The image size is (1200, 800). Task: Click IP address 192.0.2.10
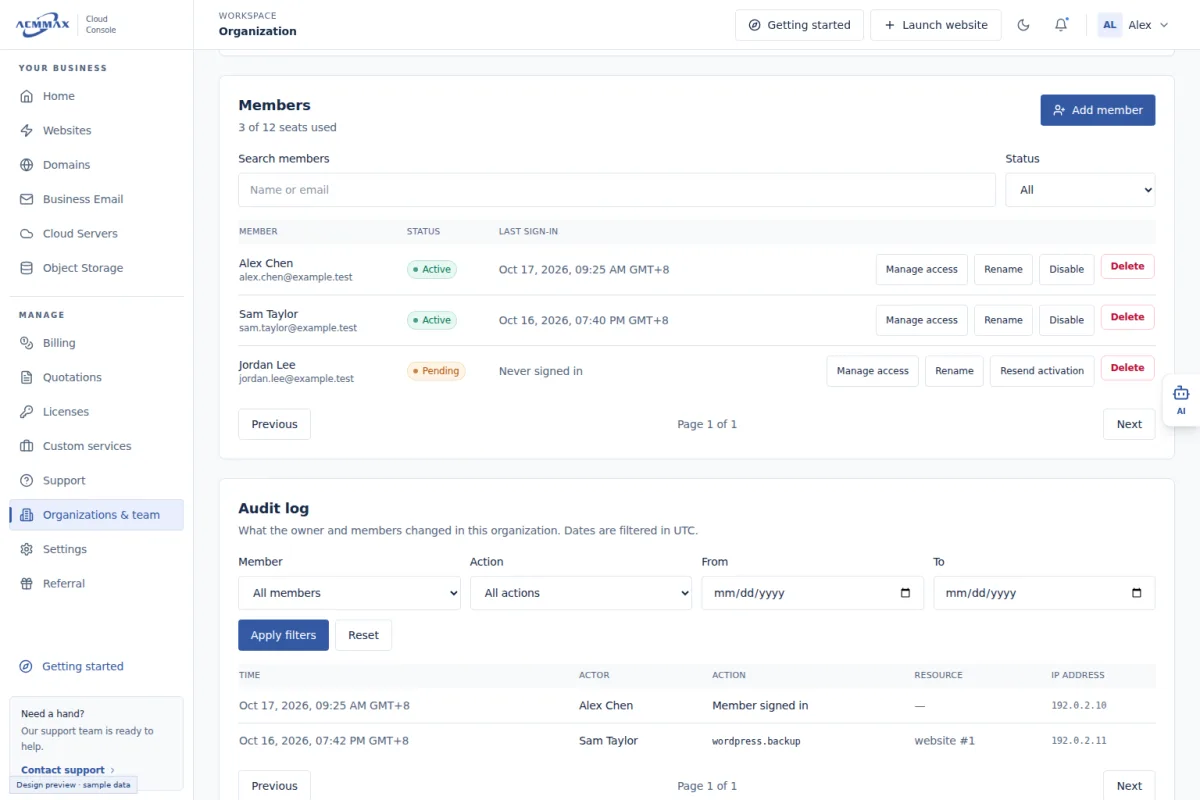click(x=1079, y=706)
